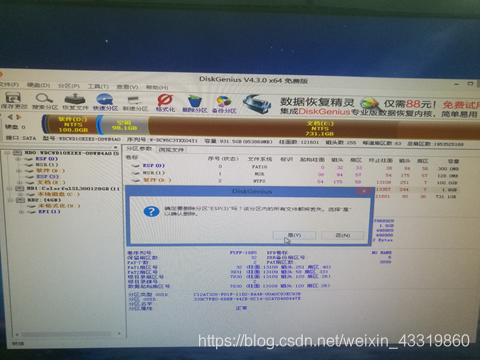Viewport: 480px width, 360px height.
Task: Select the 软件(D:) NTFS 100.0GB partition bar
Action: coord(72,124)
